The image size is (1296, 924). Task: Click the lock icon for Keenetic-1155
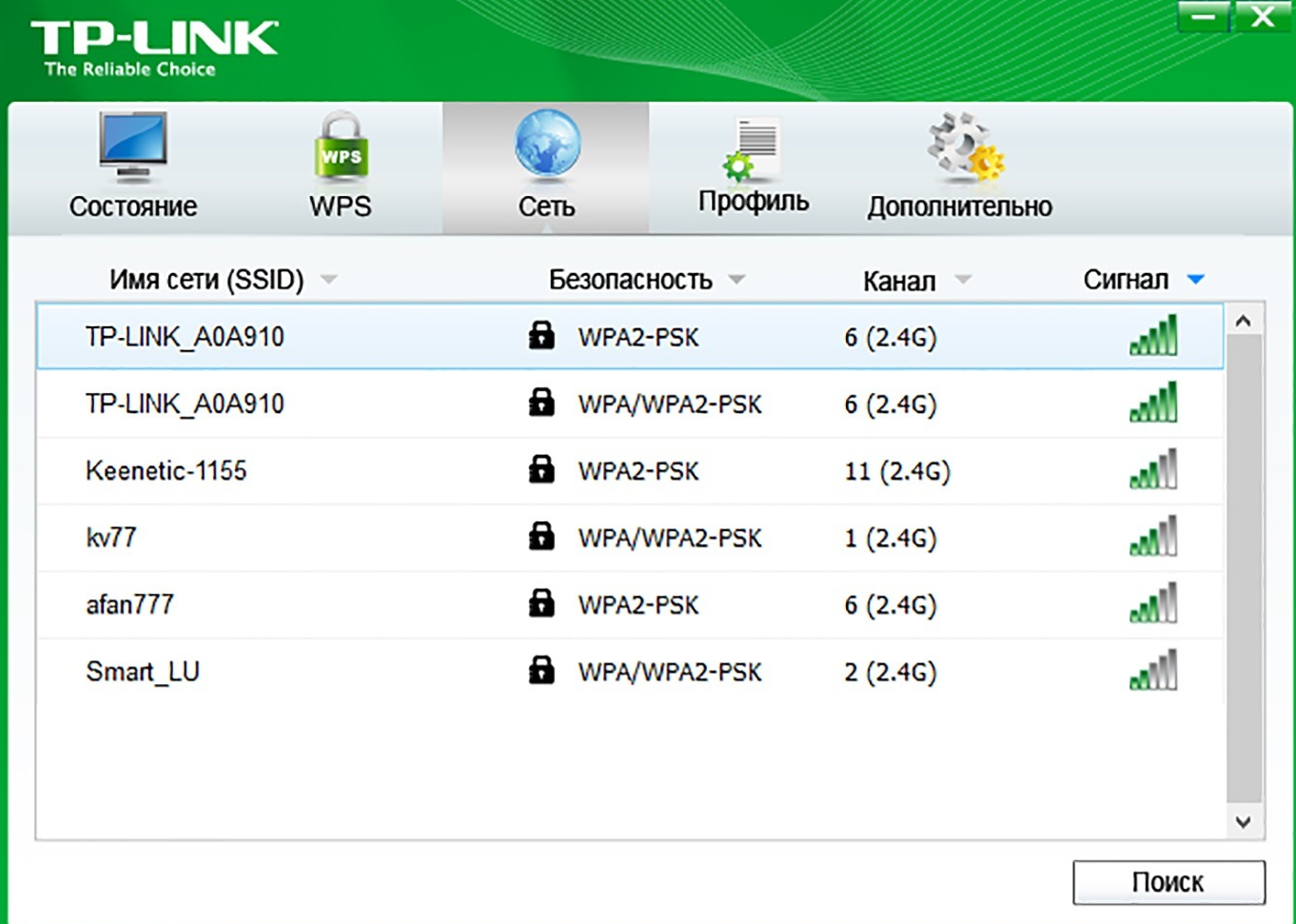[x=541, y=469]
